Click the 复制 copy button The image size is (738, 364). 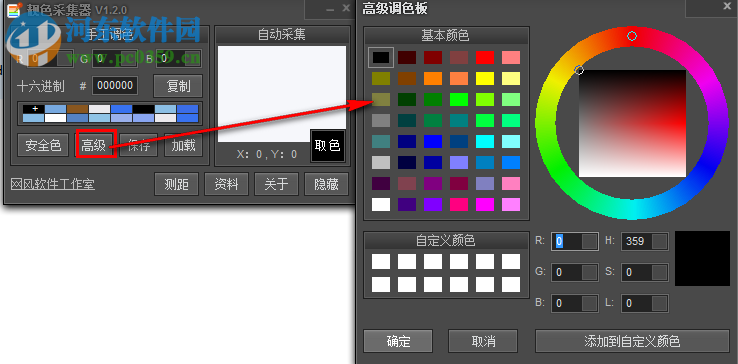point(178,86)
